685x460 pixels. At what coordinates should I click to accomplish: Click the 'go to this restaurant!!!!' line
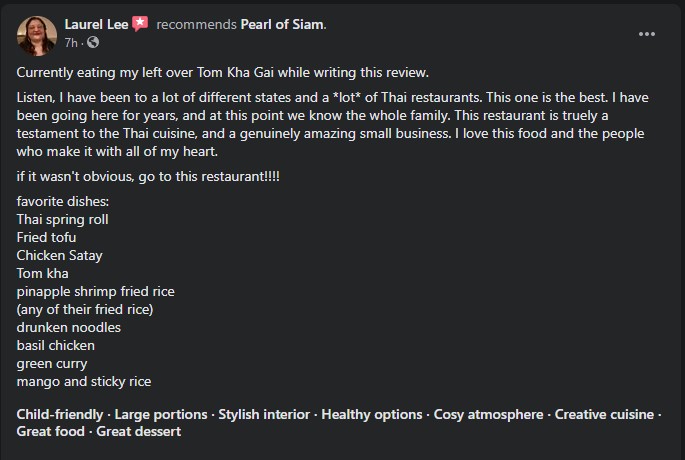pos(148,177)
